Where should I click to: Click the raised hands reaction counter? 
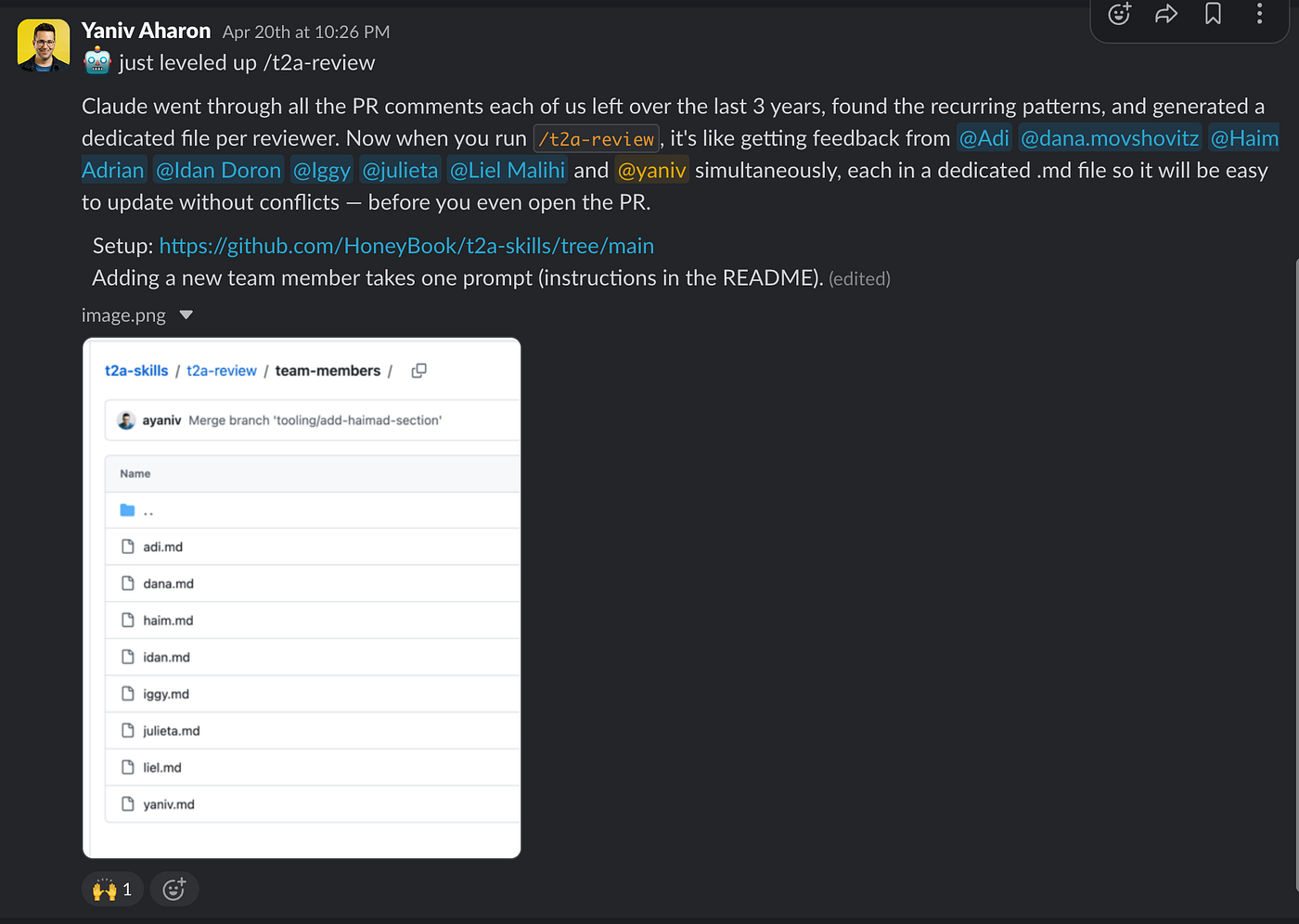112,890
